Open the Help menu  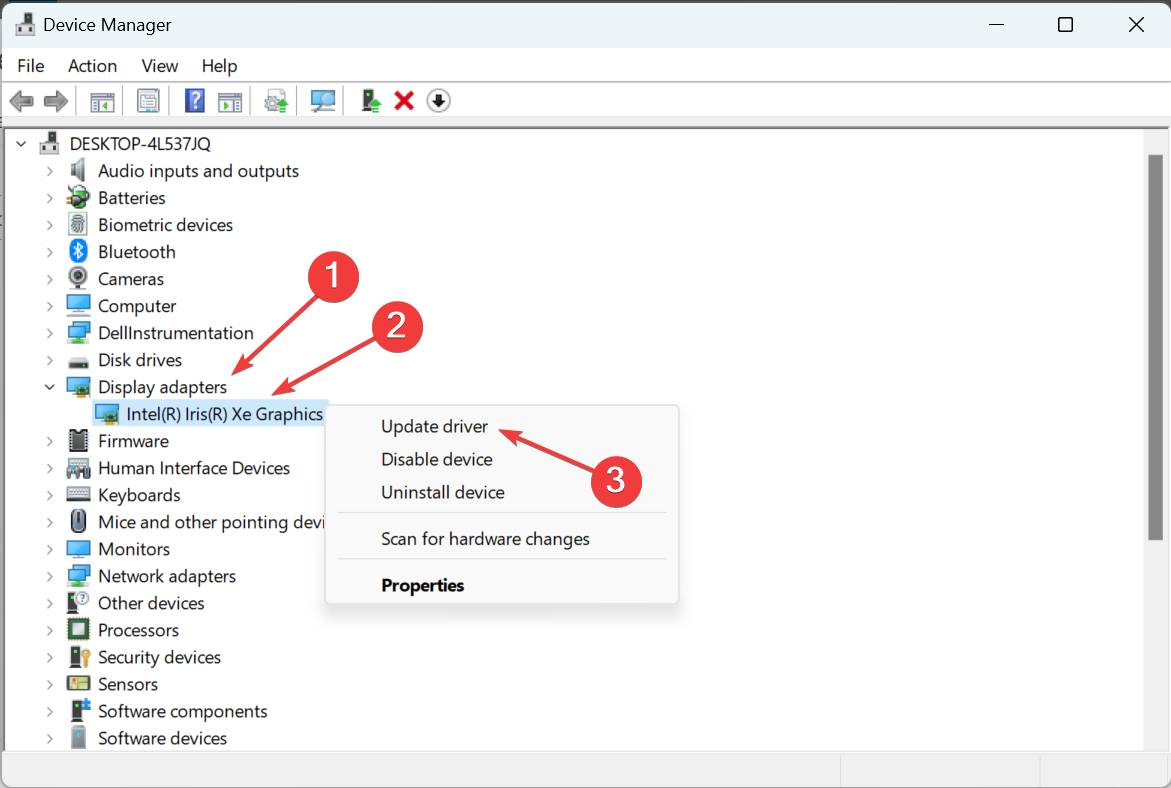(x=220, y=66)
